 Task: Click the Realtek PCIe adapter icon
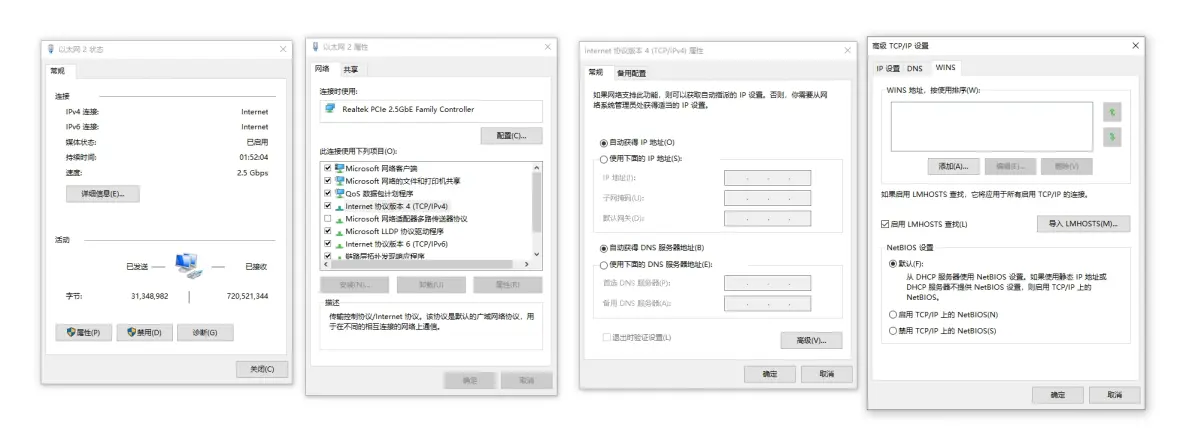tap(329, 109)
